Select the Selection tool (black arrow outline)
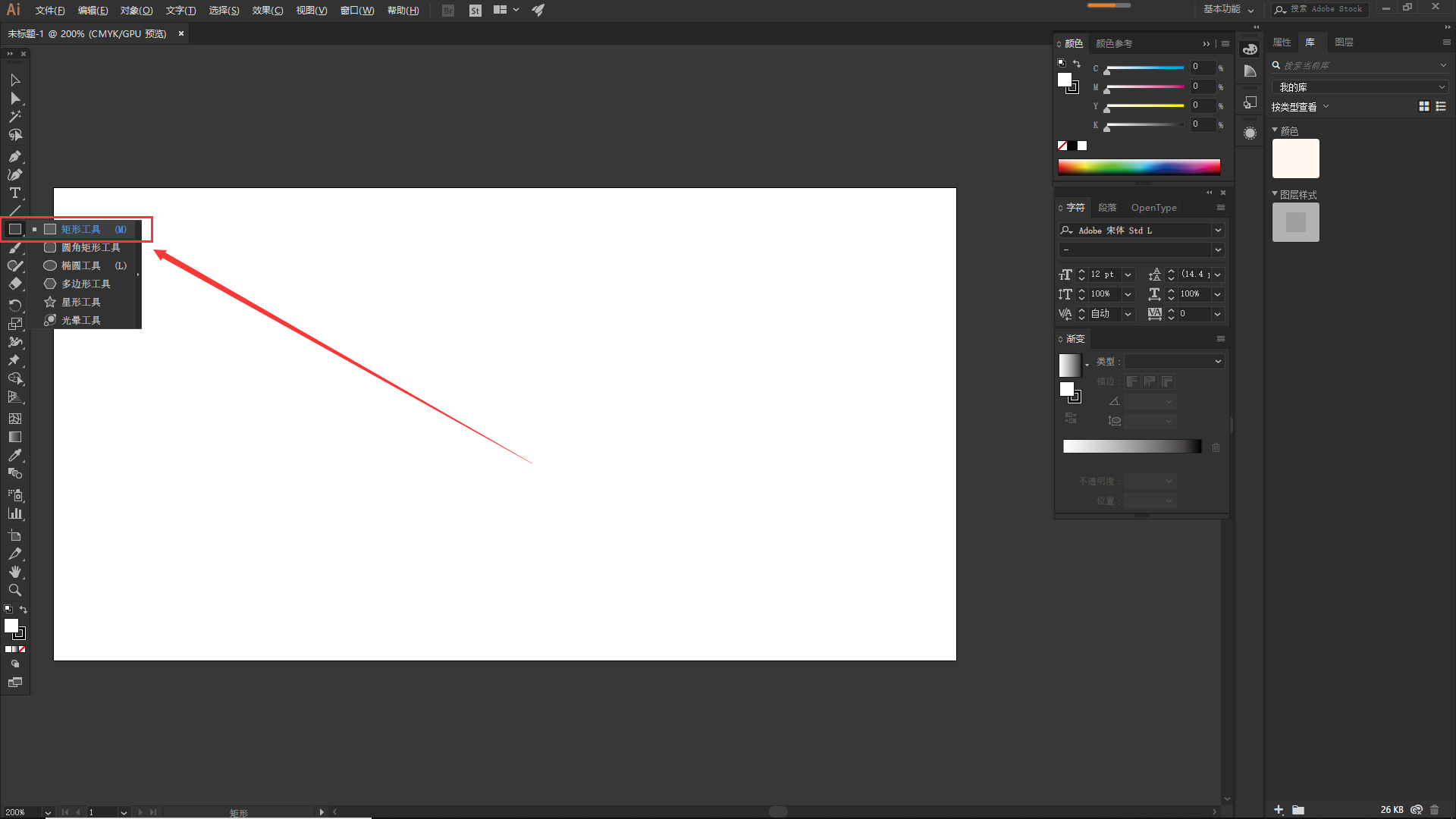The height and width of the screenshot is (819, 1456). tap(14, 80)
